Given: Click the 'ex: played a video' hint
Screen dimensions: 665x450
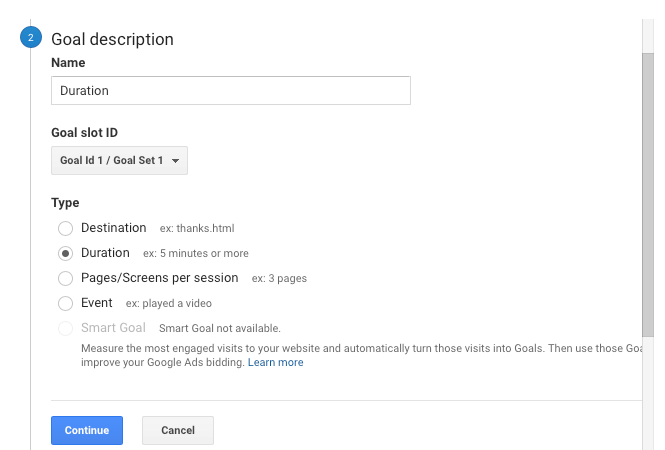Looking at the screenshot, I should tap(168, 303).
